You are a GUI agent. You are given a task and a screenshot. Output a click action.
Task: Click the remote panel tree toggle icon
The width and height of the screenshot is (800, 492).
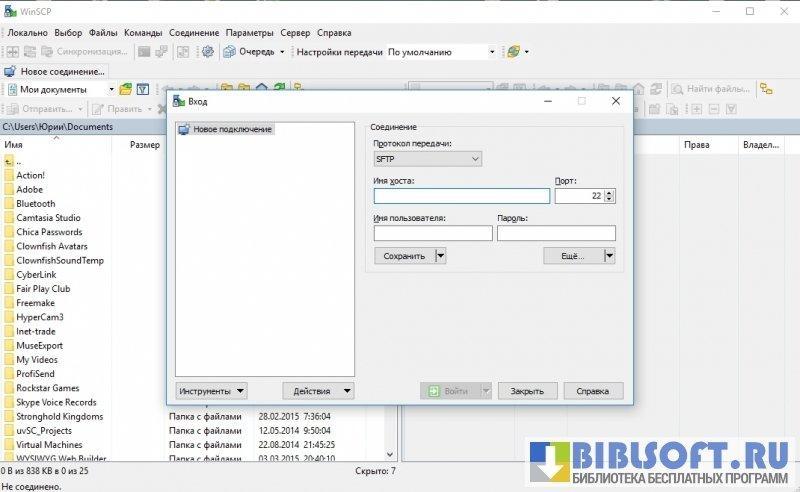click(x=766, y=89)
